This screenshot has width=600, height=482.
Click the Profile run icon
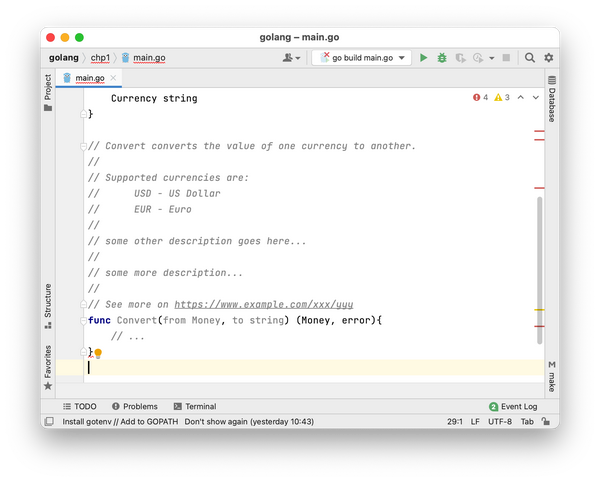478,58
